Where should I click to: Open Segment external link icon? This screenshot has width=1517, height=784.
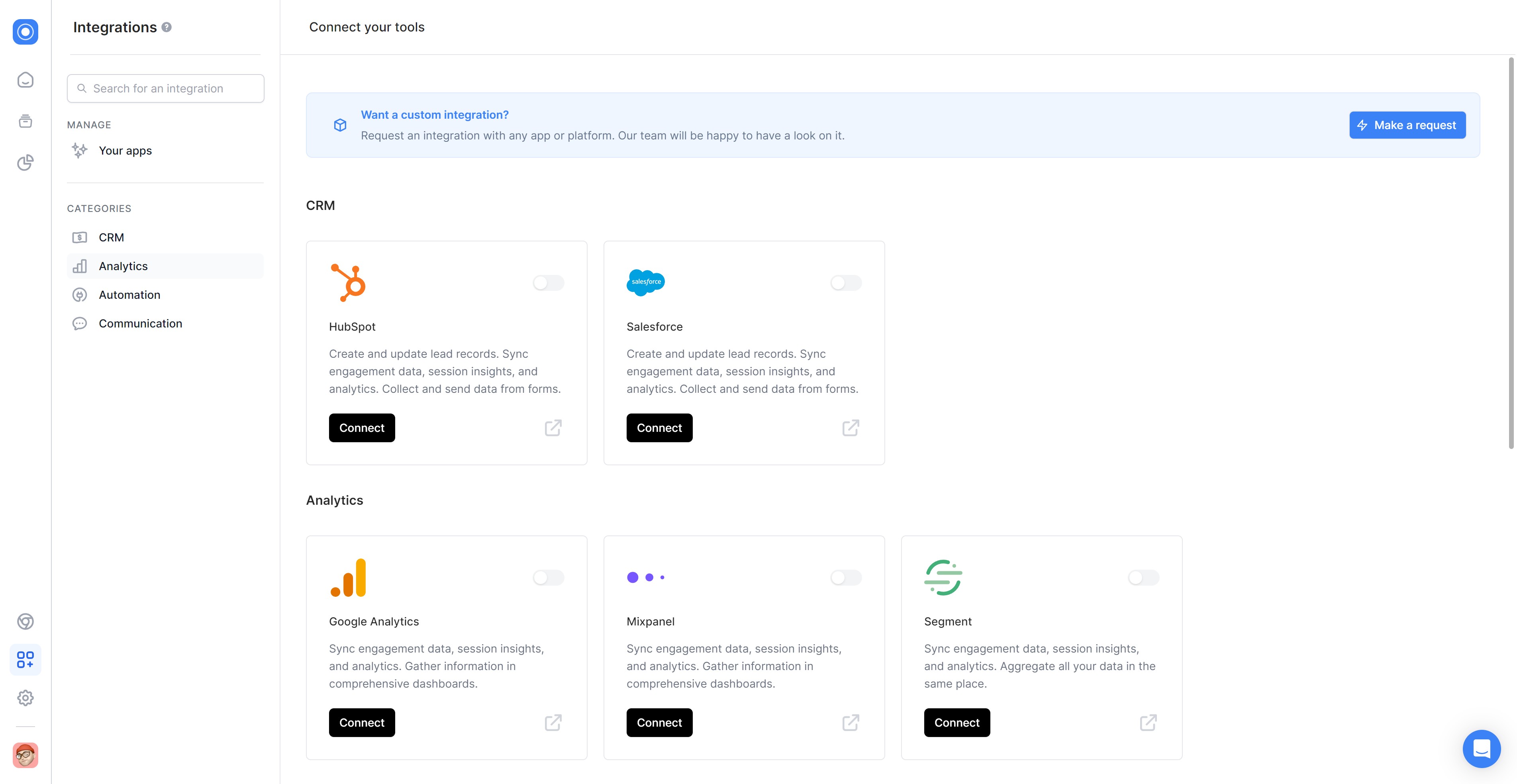pyautogui.click(x=1148, y=722)
